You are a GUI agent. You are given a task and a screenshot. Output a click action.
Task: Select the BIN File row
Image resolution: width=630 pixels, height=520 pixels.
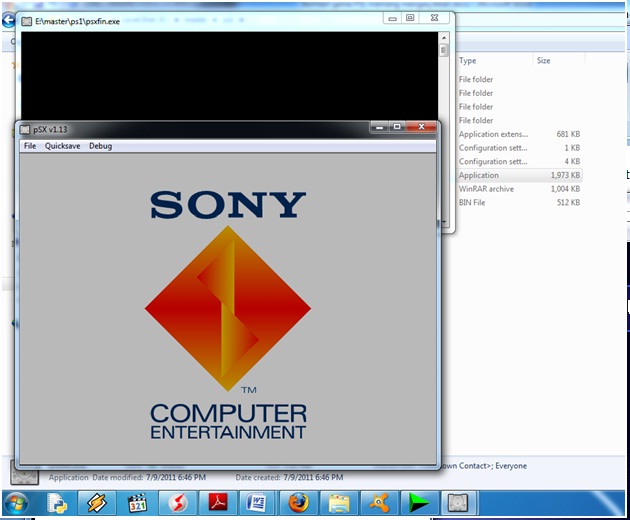point(519,203)
